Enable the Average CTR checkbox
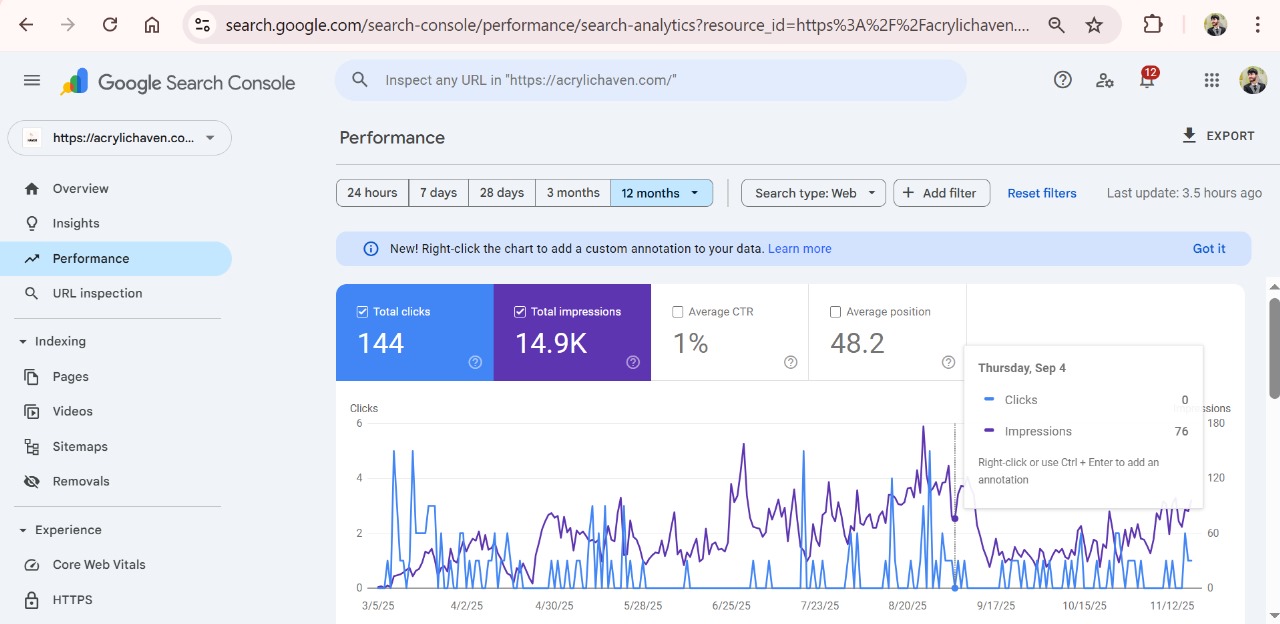The height and width of the screenshot is (624, 1280). pyautogui.click(x=678, y=312)
